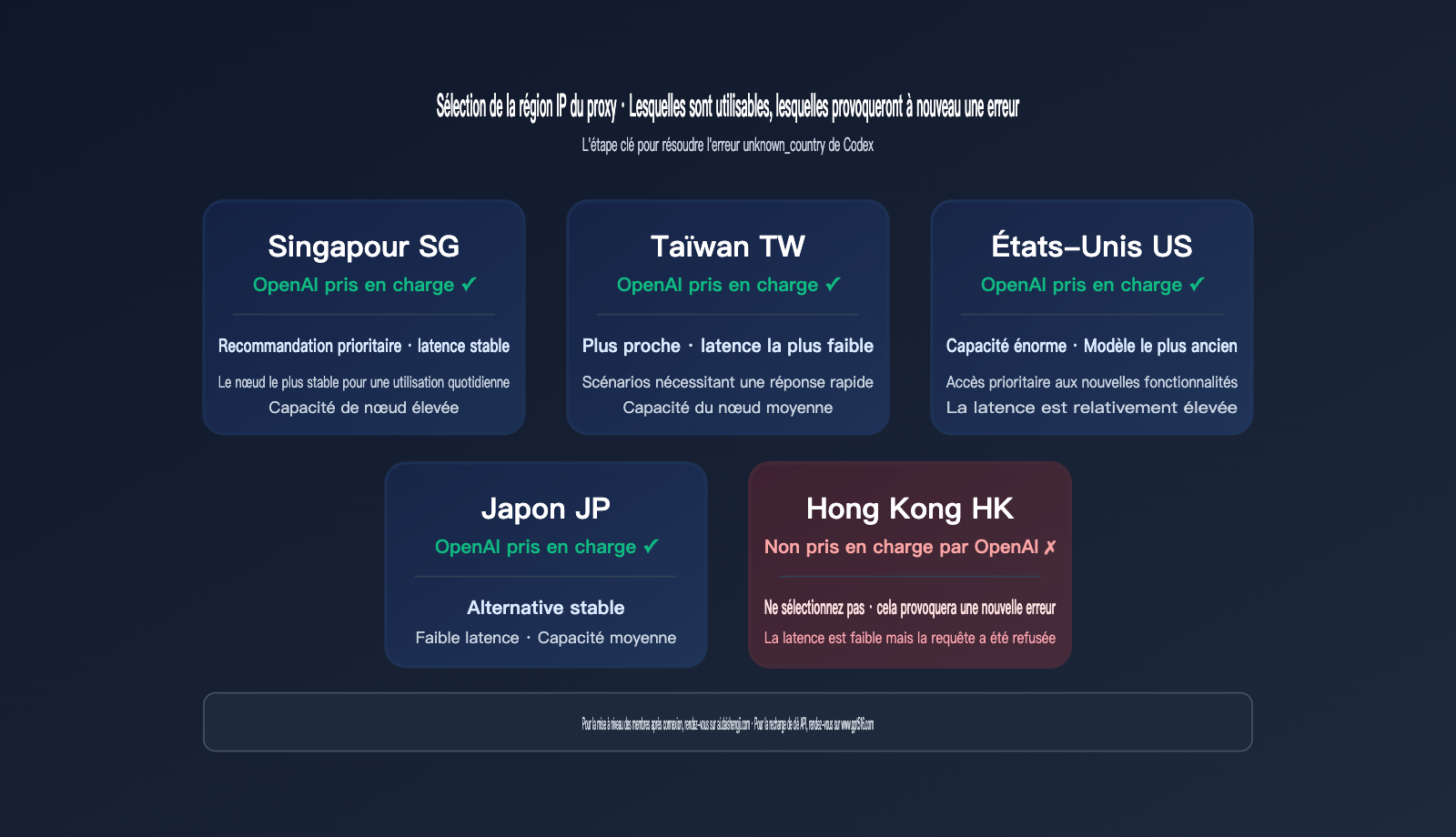Click 'Alternative stable' in Japon card
This screenshot has height=837, width=1456.
pyautogui.click(x=546, y=608)
